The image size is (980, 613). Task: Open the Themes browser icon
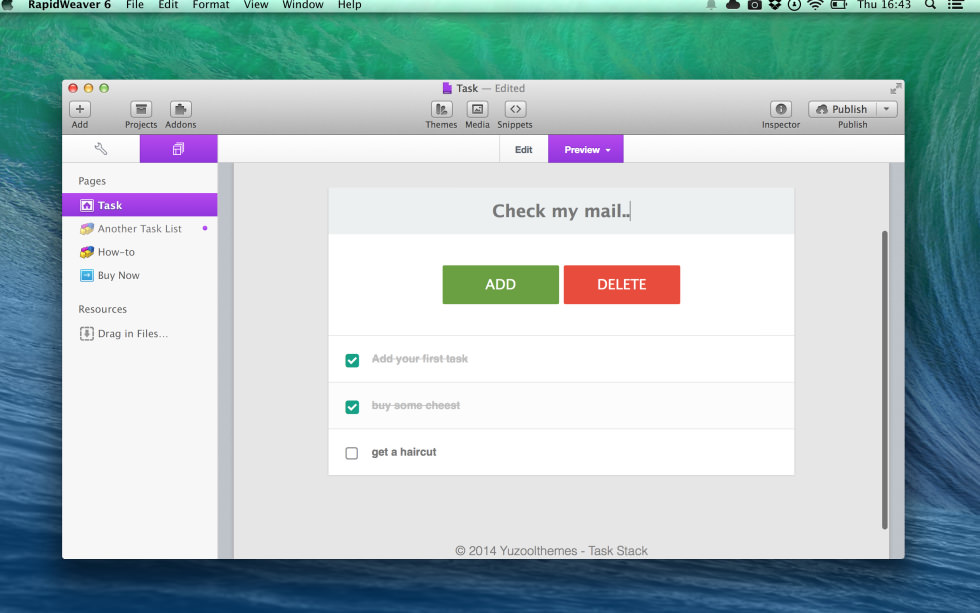[x=441, y=109]
